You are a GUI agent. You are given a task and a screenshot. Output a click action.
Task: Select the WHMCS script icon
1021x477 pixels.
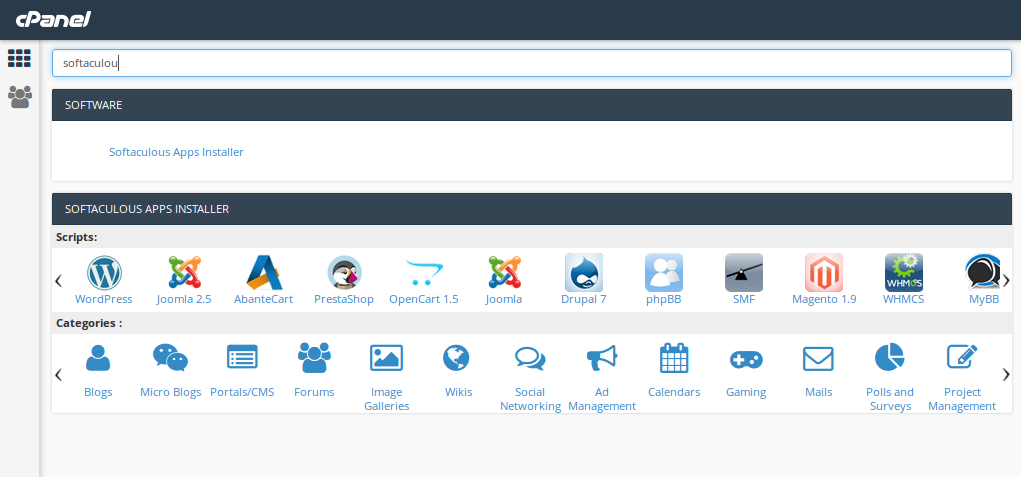click(903, 273)
